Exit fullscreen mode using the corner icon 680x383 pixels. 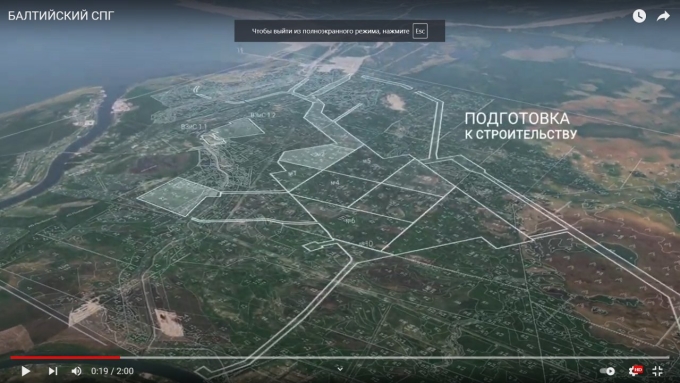click(658, 371)
